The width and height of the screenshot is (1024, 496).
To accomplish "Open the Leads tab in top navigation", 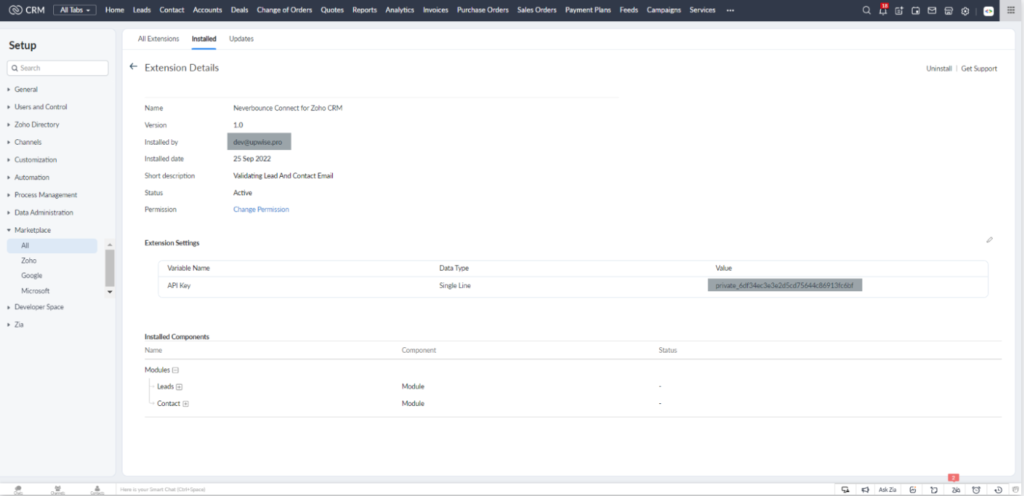I will click(x=142, y=10).
